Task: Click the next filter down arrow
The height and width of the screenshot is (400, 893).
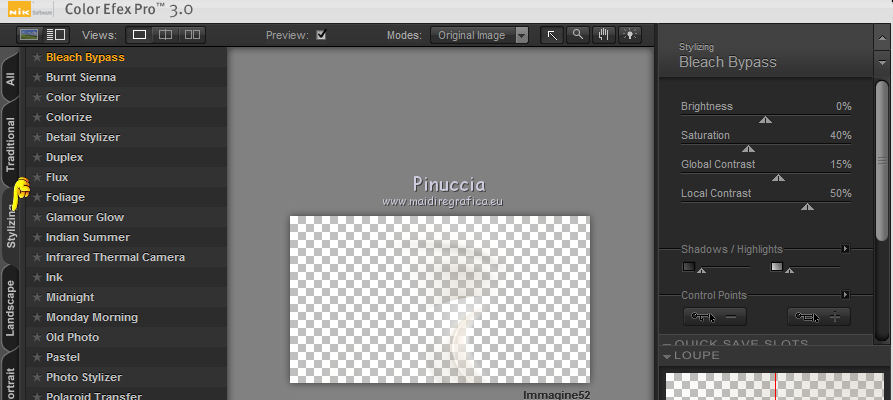Action: 882,62
